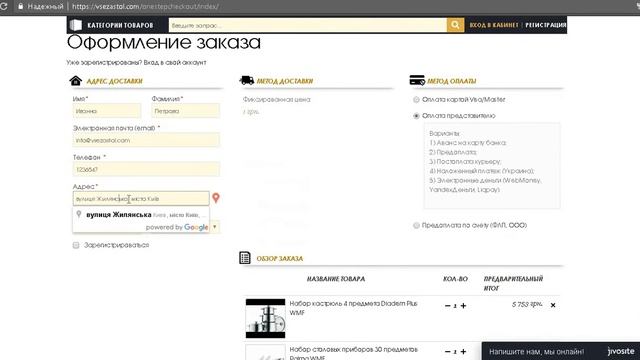
Task: Open the Регистрация link
Action: click(x=546, y=25)
